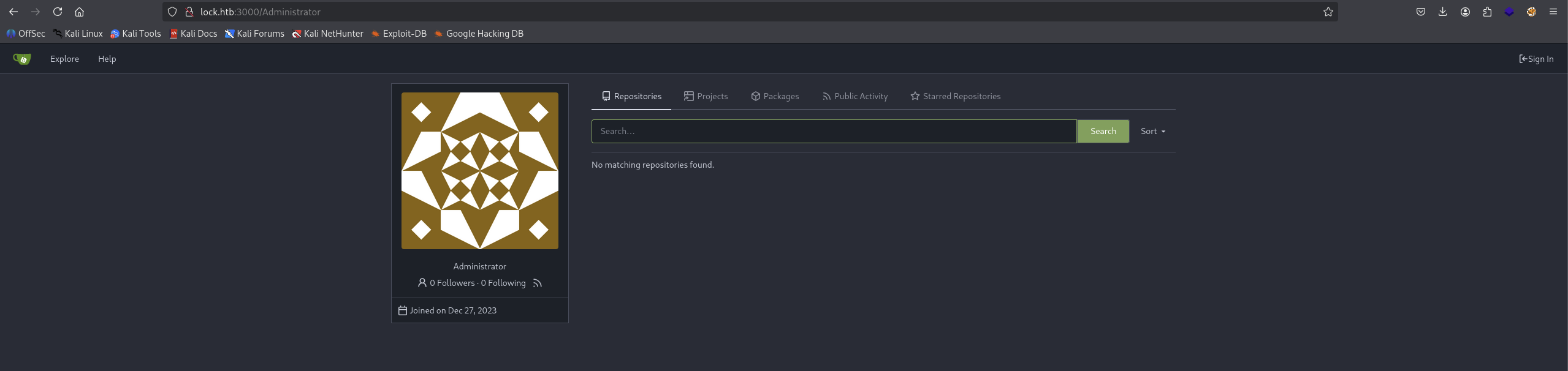1568x371 pixels.
Task: Show site shield tracking protection info
Action: click(172, 12)
